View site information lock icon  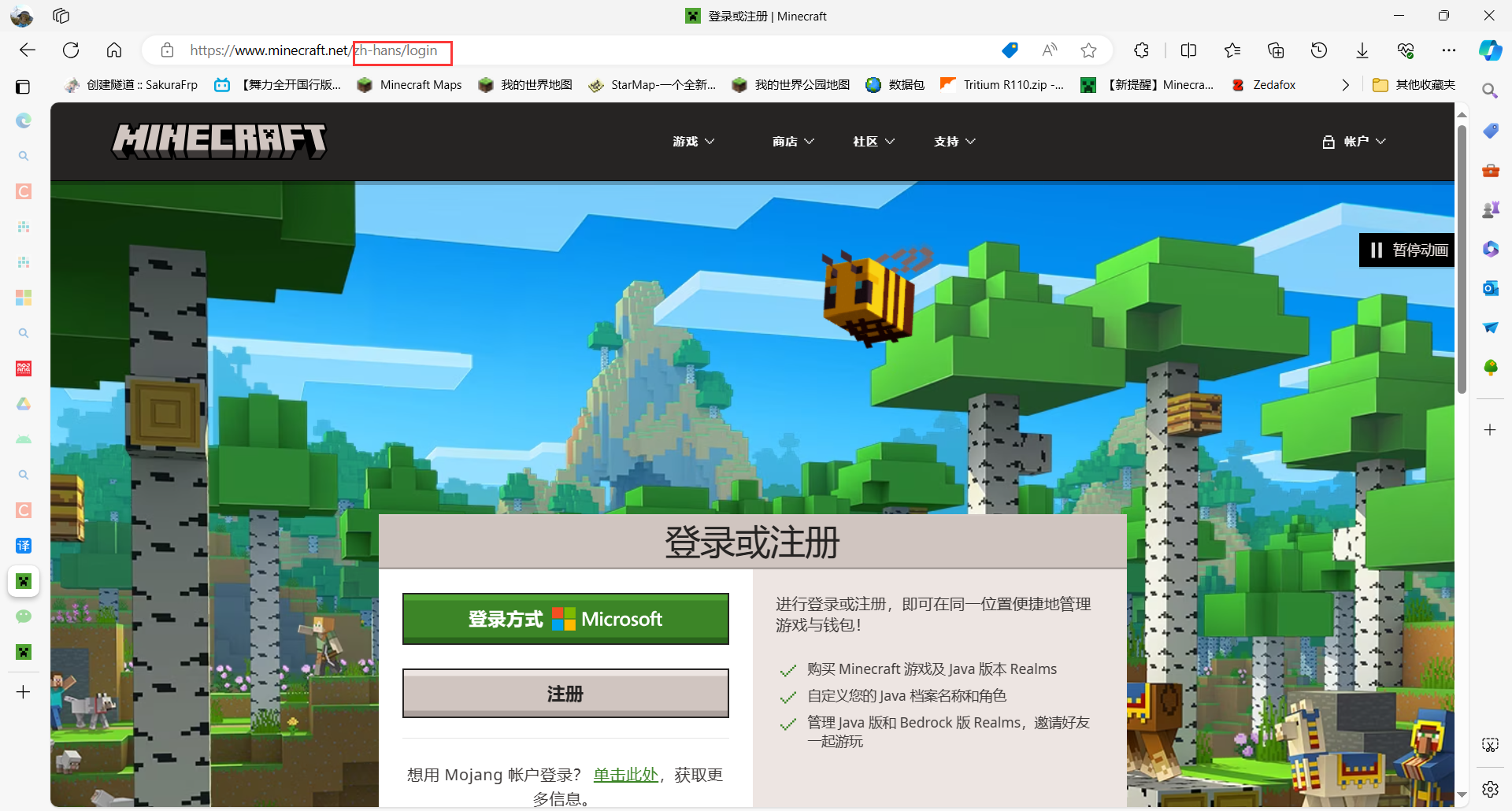167,50
